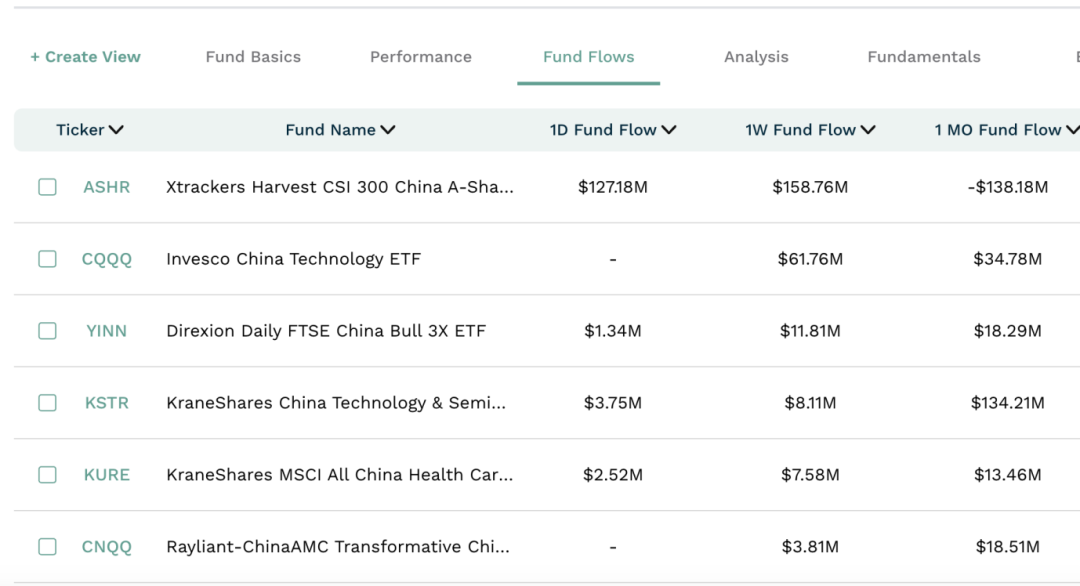Open the KURE ticker link
This screenshot has height=586, width=1080.
click(107, 475)
